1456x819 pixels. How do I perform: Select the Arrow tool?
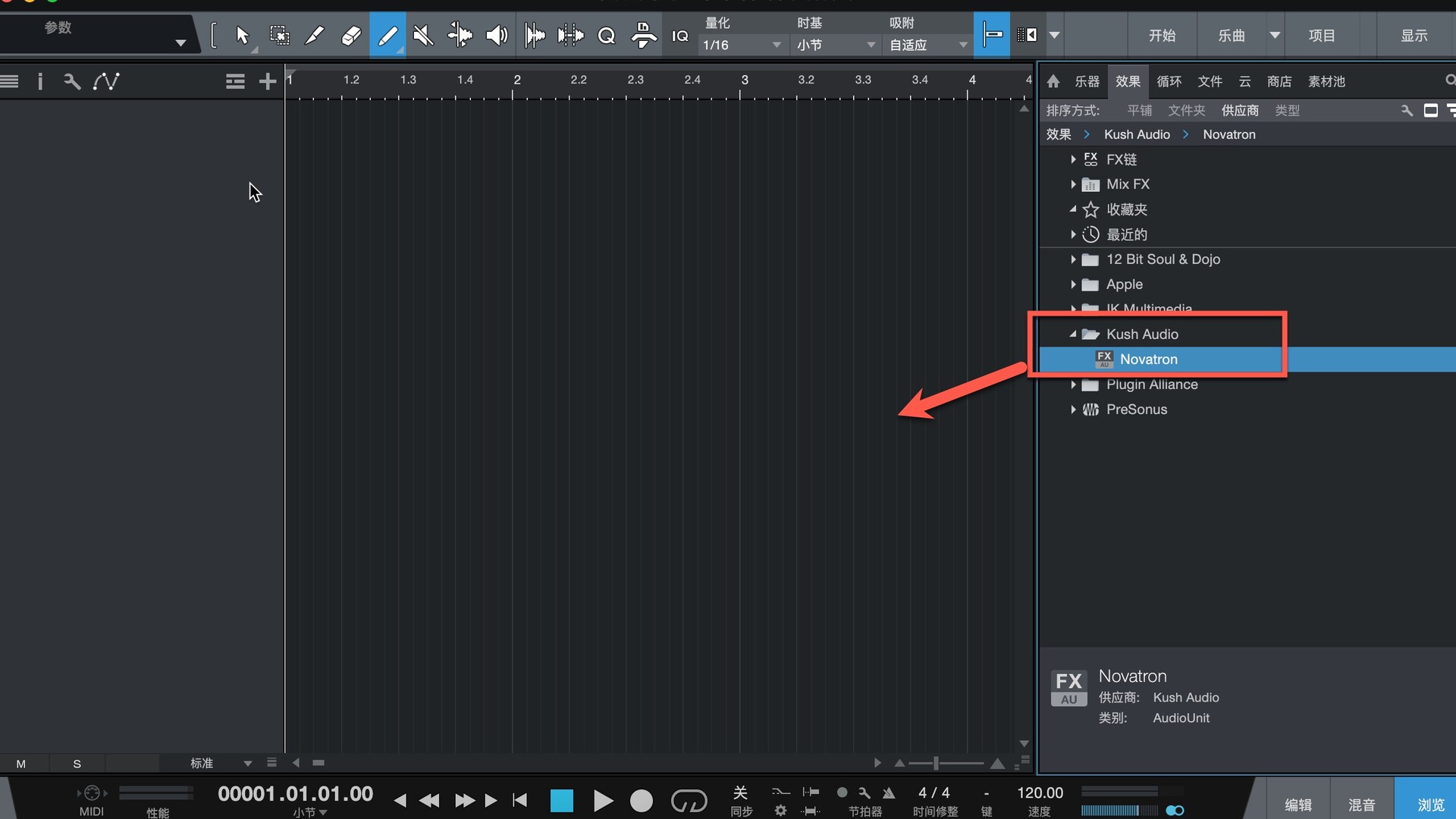[x=242, y=36]
